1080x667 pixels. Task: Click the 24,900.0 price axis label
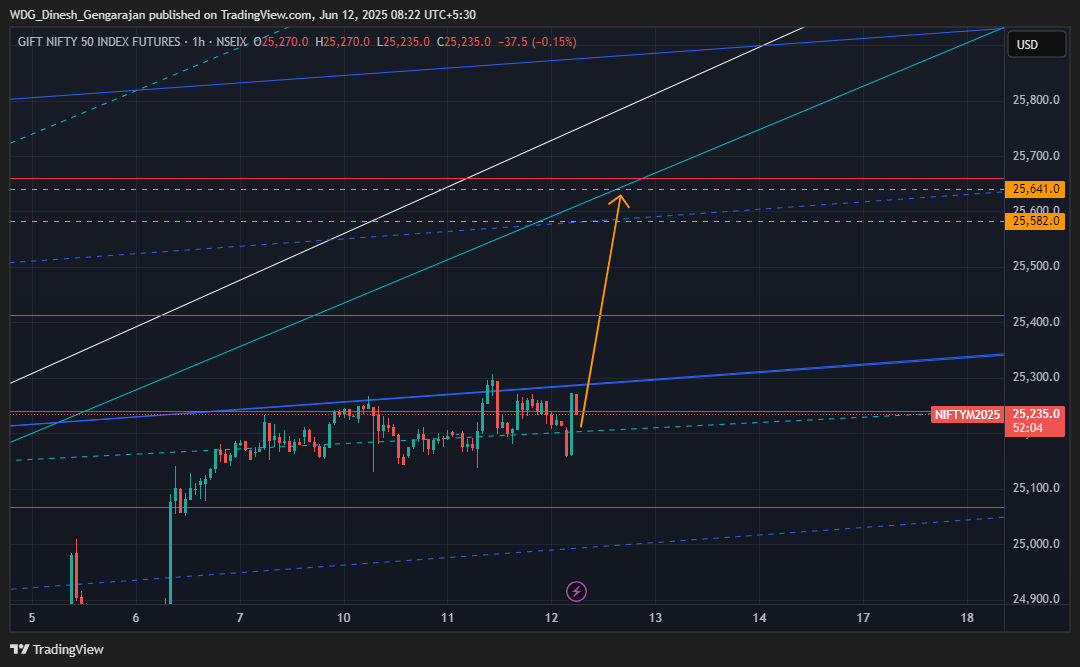(x=1036, y=599)
